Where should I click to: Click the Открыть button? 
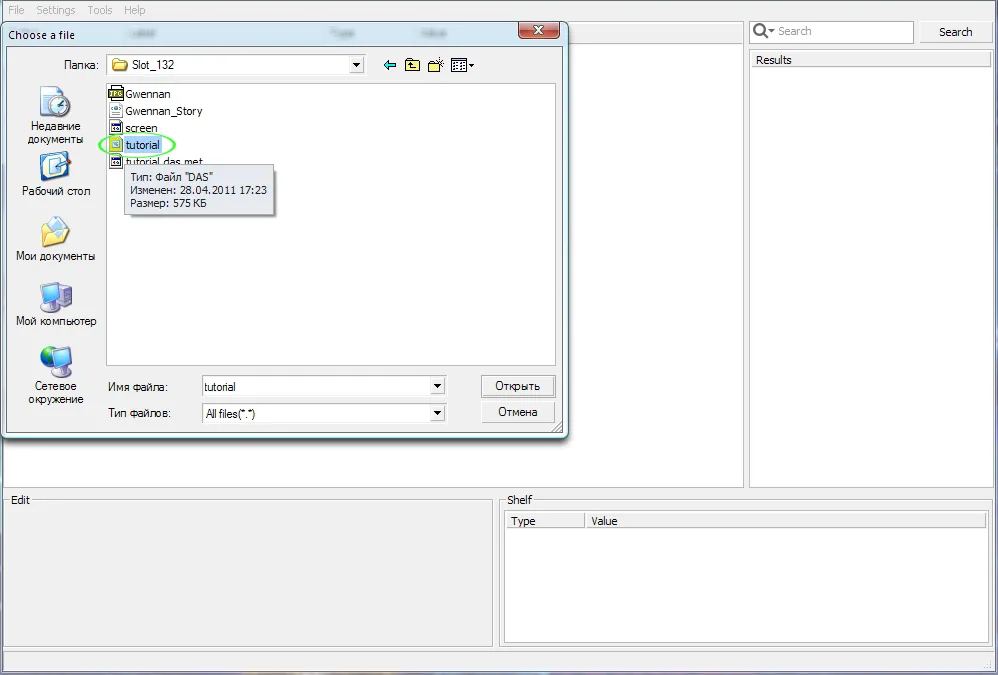pos(517,386)
